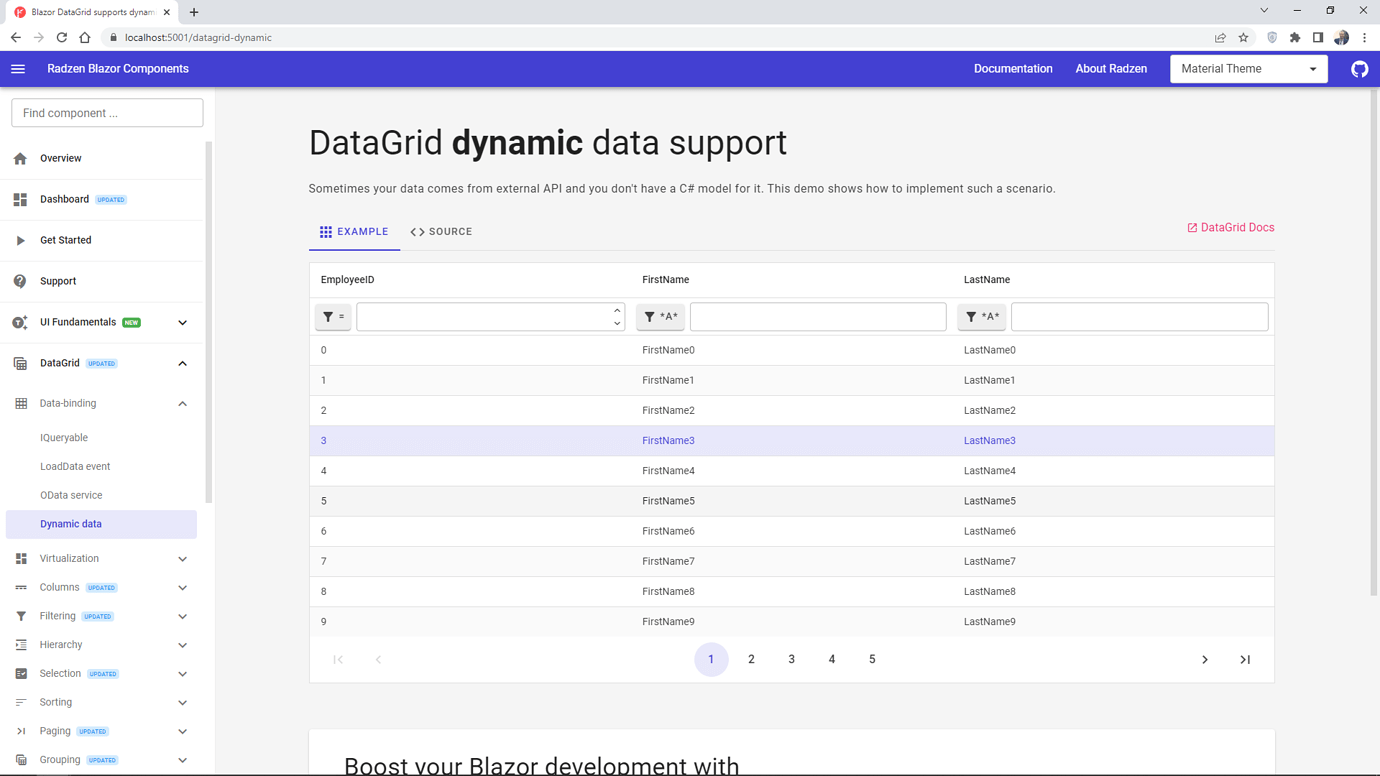Sort by the FirstName column header
The image size is (1380, 776).
666,280
